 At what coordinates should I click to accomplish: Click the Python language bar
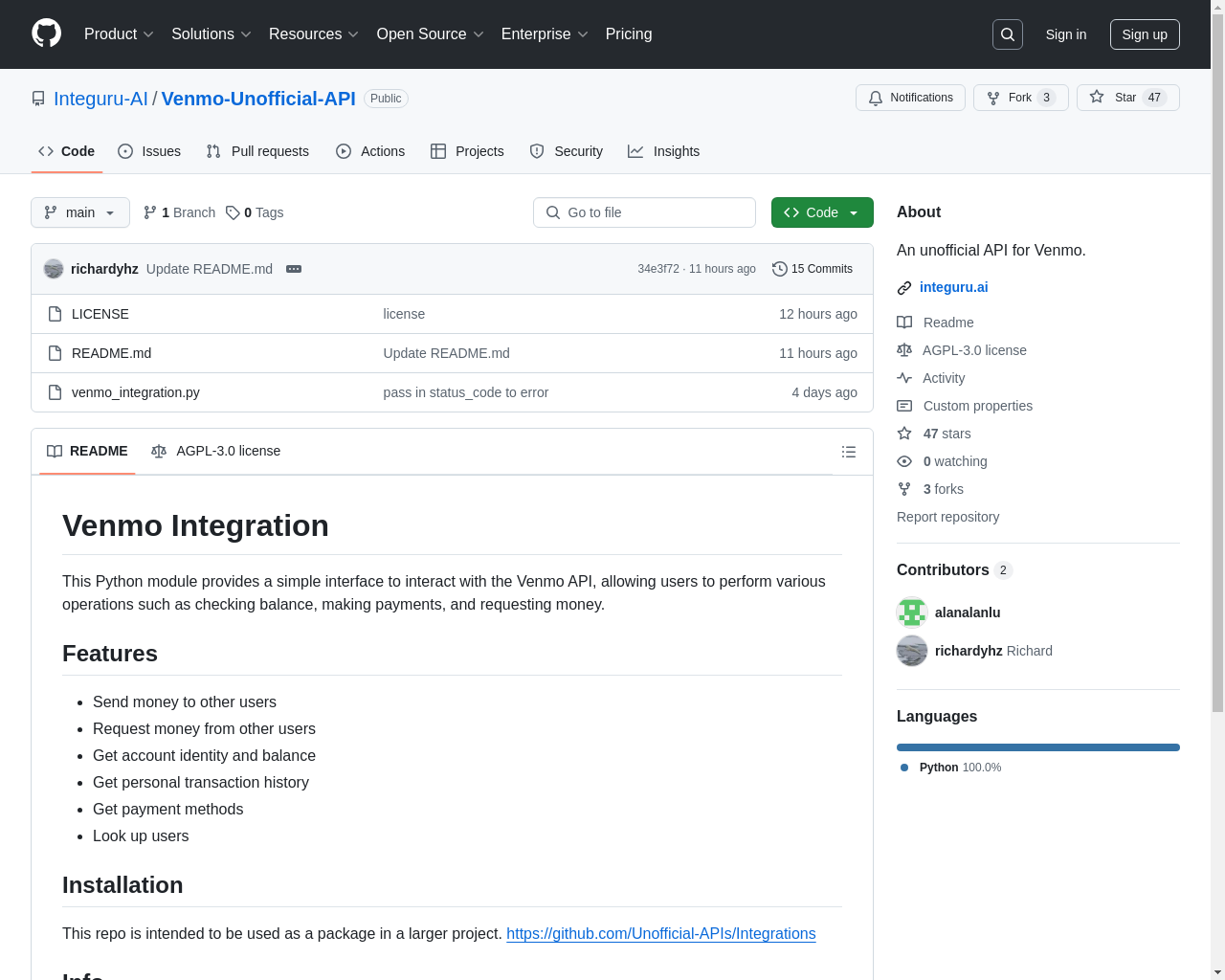tap(1038, 747)
